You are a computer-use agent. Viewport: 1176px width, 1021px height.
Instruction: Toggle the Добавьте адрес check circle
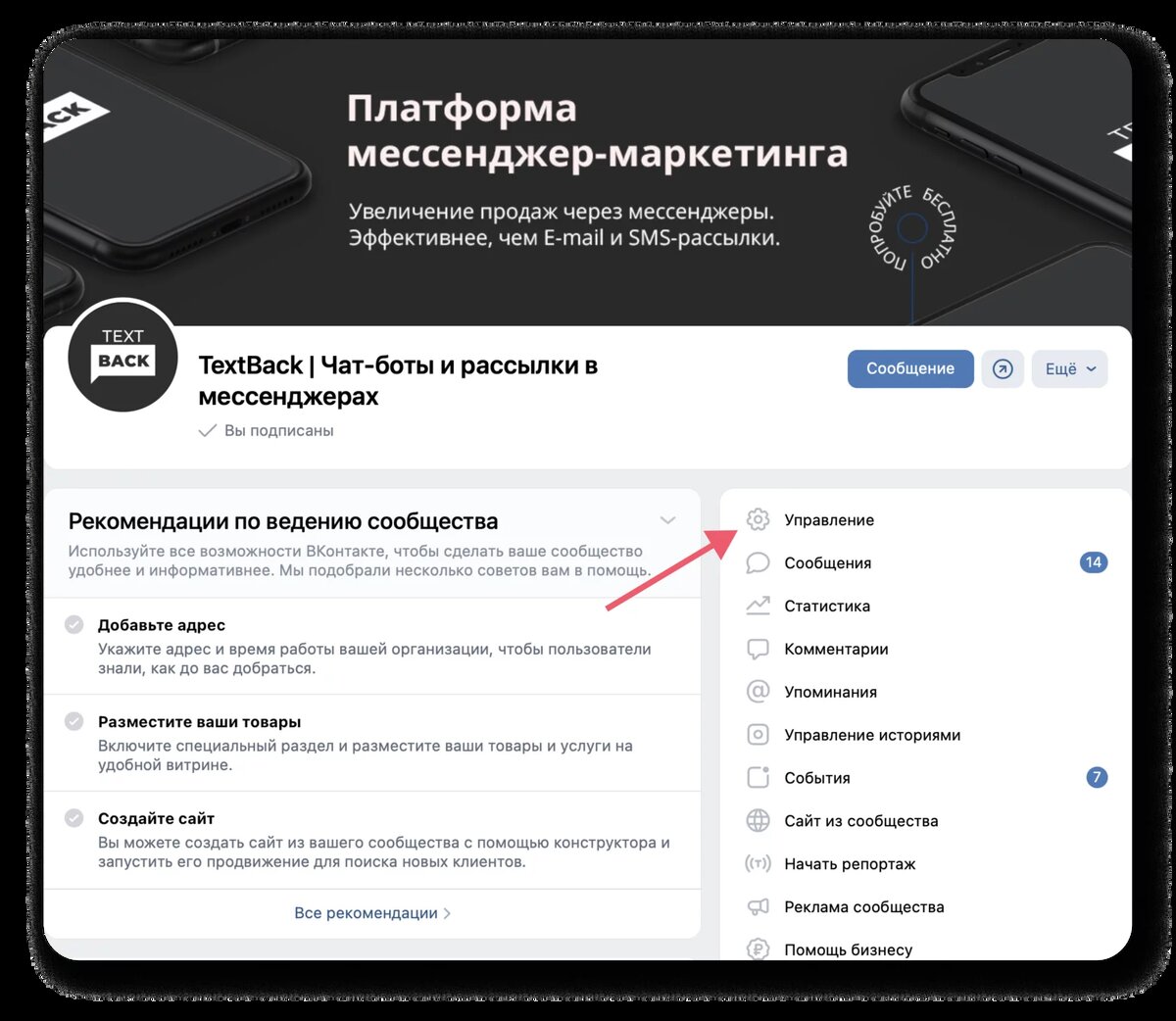pyautogui.click(x=74, y=624)
